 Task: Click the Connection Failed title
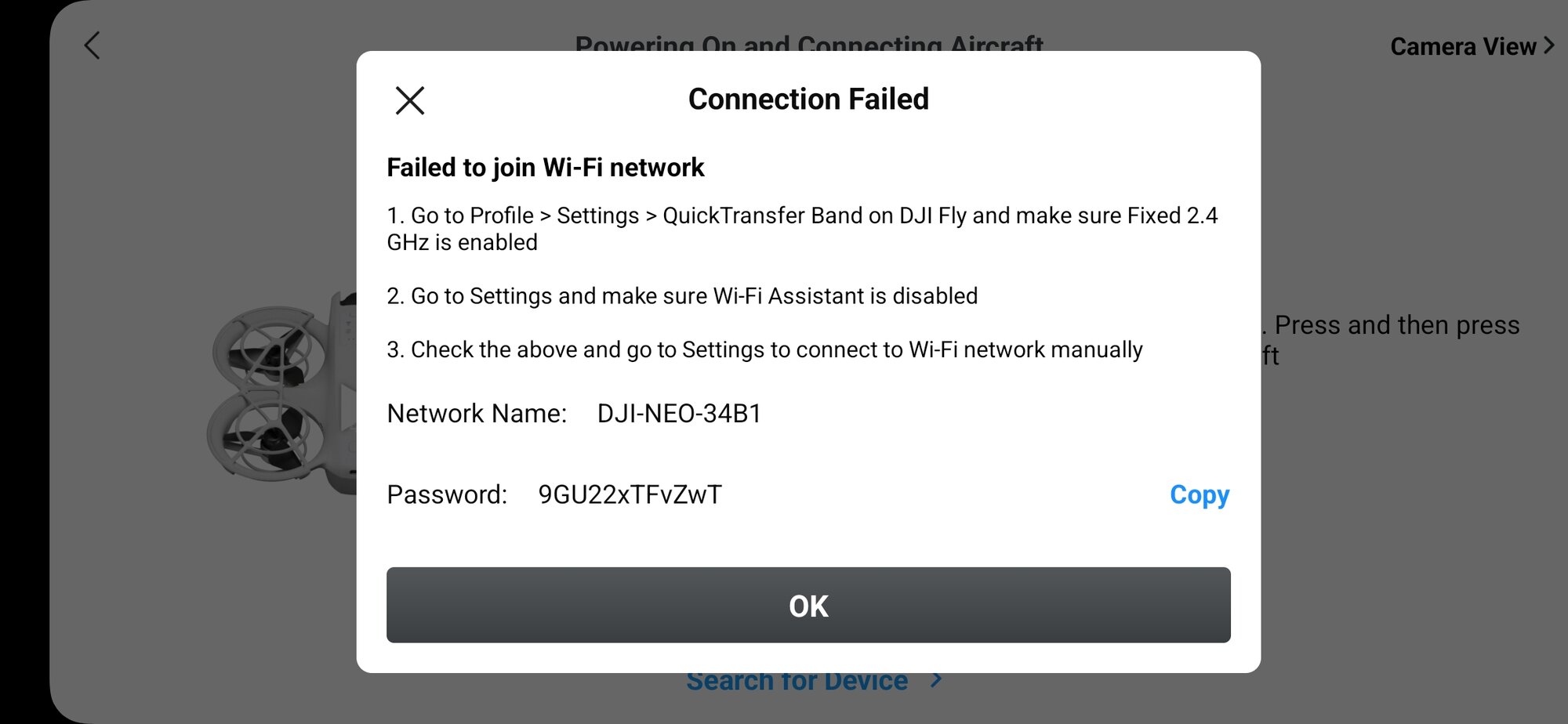click(x=808, y=100)
